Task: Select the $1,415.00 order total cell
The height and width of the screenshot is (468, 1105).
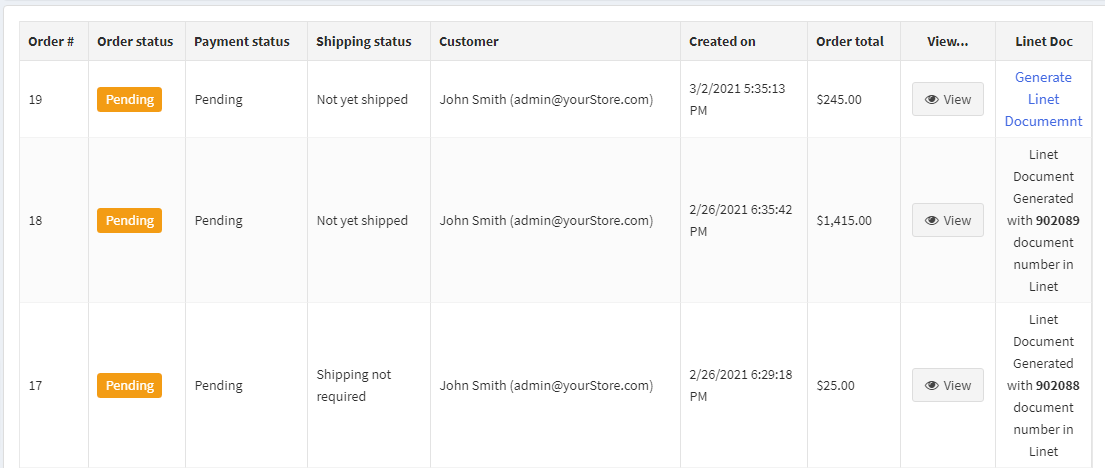Action: 844,221
